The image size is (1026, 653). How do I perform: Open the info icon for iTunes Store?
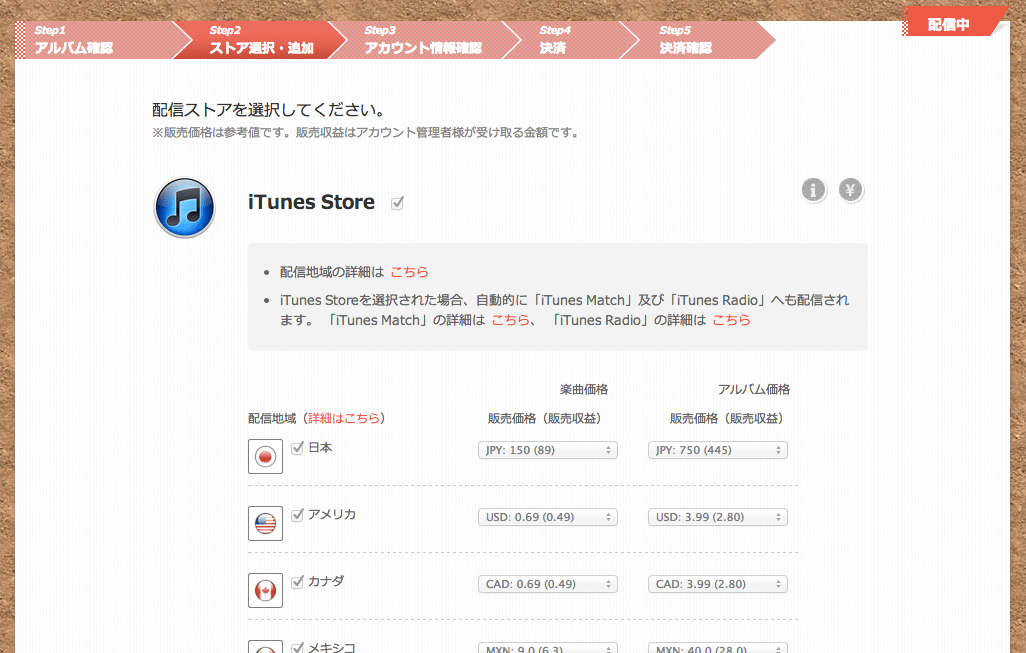pyautogui.click(x=813, y=190)
